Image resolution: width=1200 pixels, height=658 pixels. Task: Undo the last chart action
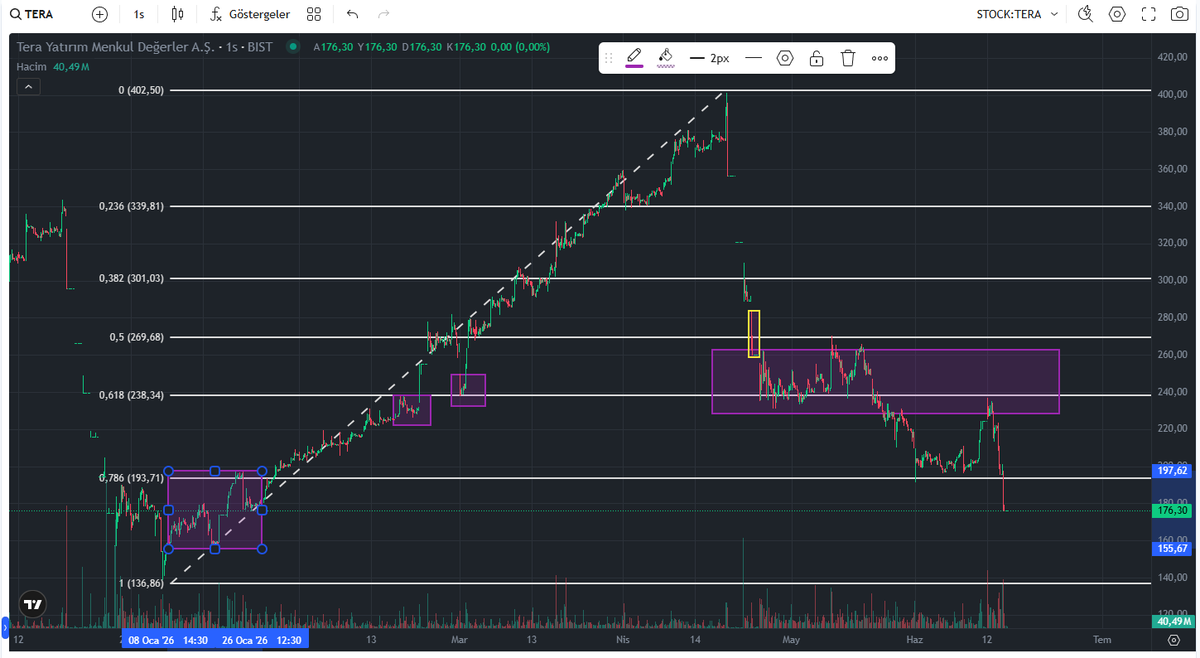(x=352, y=14)
